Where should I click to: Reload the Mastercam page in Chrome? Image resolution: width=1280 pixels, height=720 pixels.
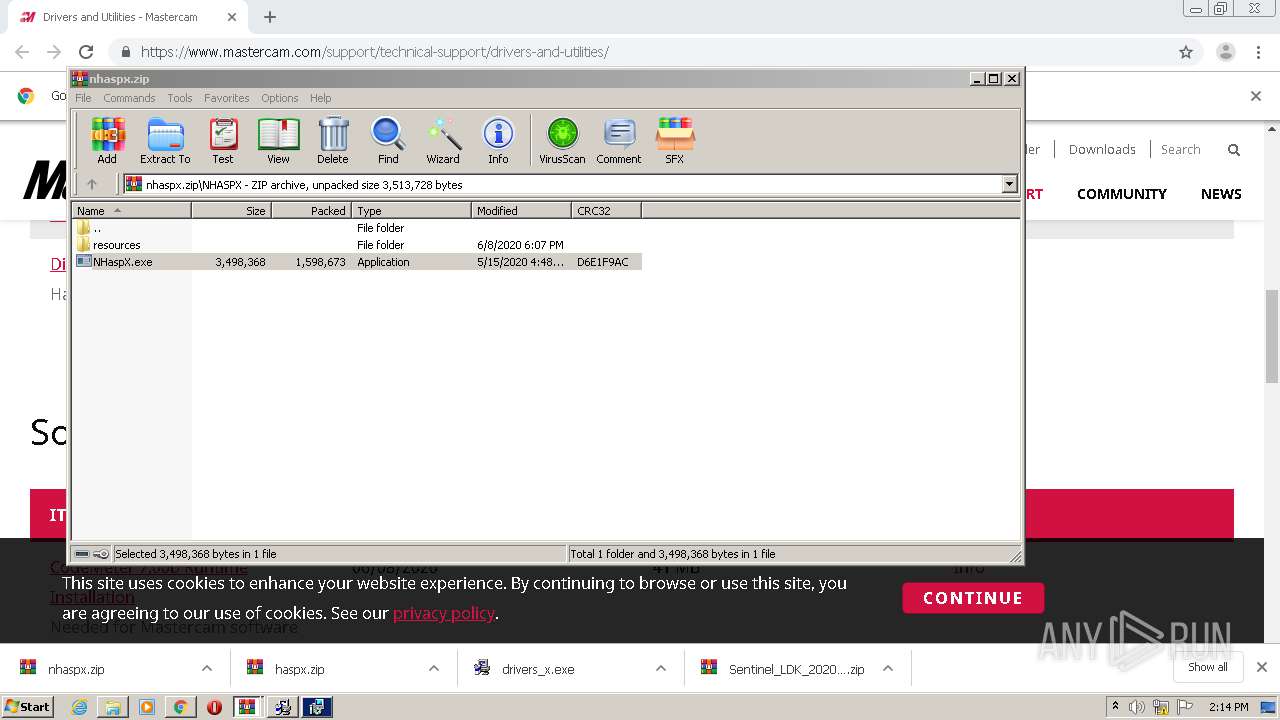[86, 52]
